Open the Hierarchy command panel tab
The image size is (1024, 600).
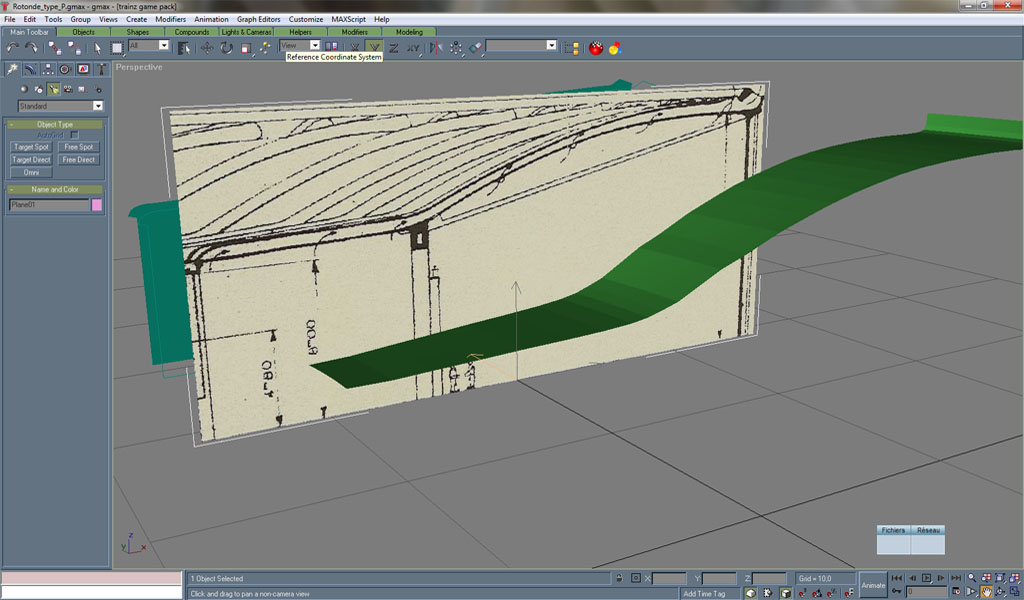(47, 69)
